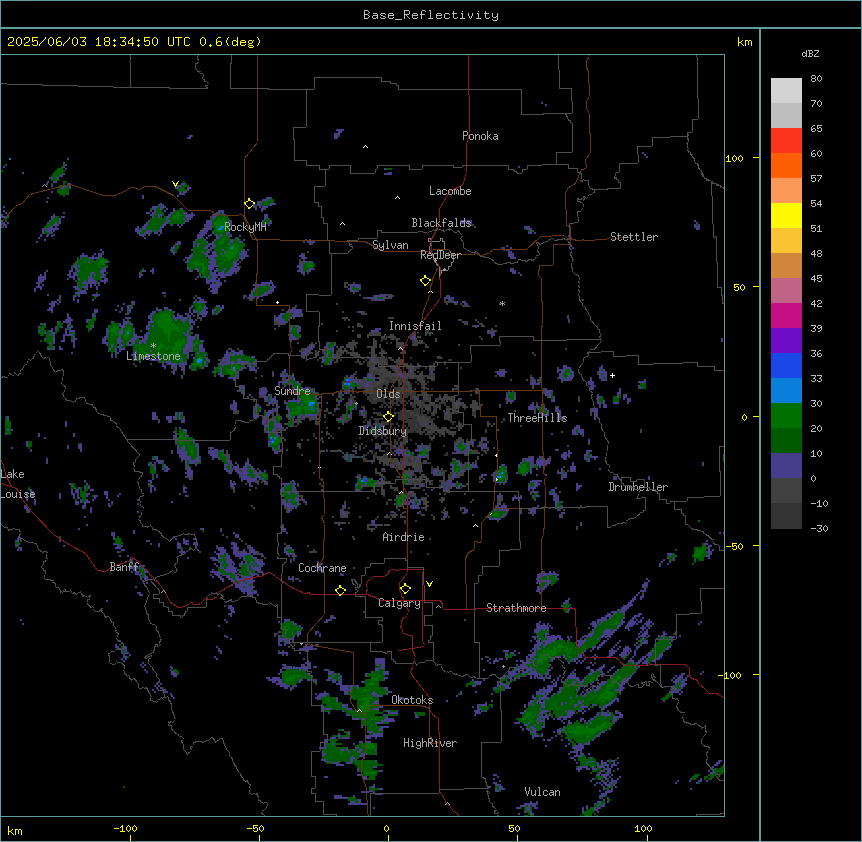Click the Vulcan label
This screenshot has height=842, width=862.
543,792
